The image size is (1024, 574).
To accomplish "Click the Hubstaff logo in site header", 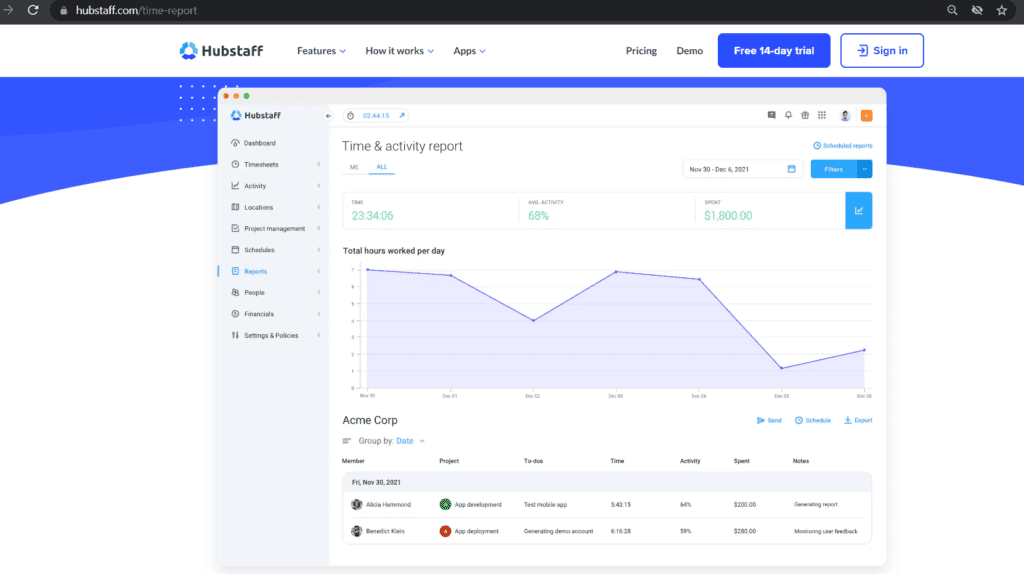I will click(221, 50).
